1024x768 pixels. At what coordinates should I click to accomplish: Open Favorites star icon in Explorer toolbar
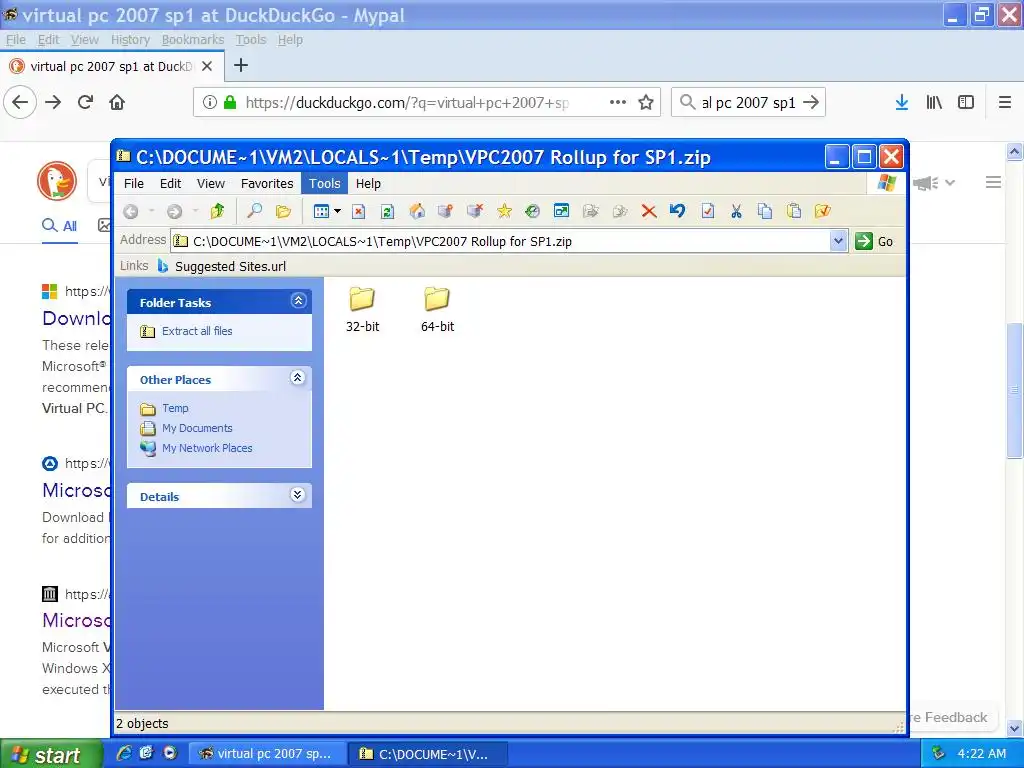[504, 211]
